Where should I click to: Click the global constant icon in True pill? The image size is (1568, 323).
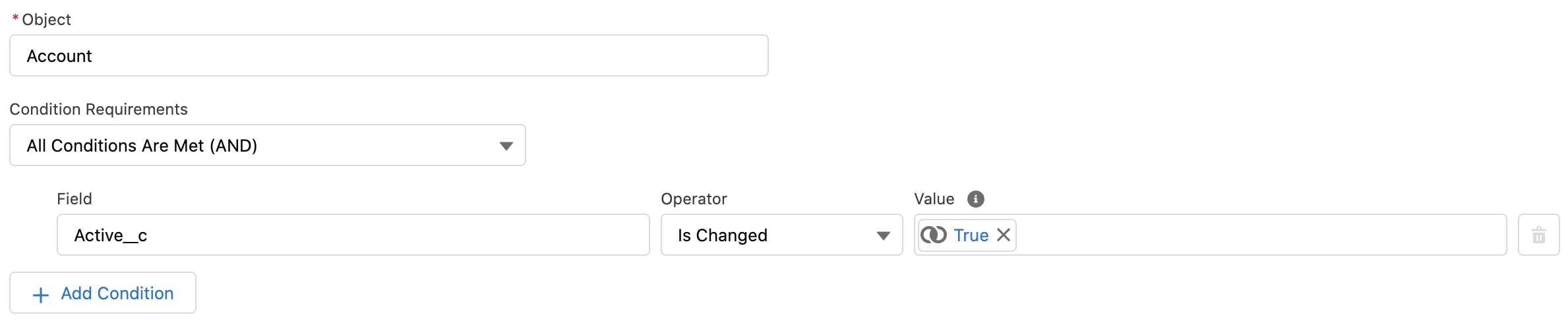pos(934,235)
